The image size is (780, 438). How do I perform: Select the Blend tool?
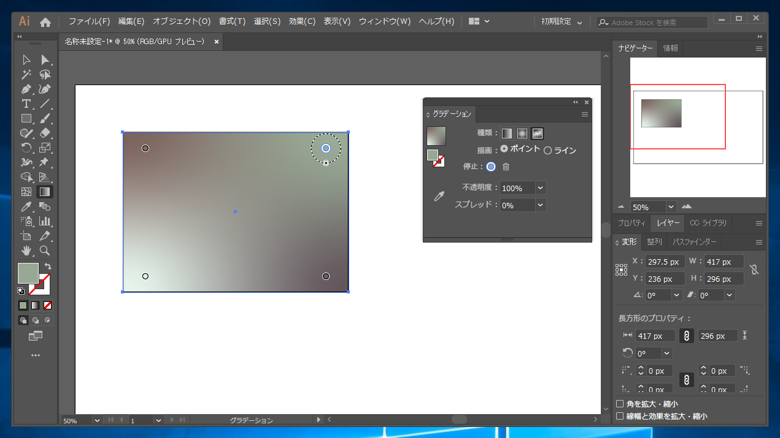(x=45, y=207)
